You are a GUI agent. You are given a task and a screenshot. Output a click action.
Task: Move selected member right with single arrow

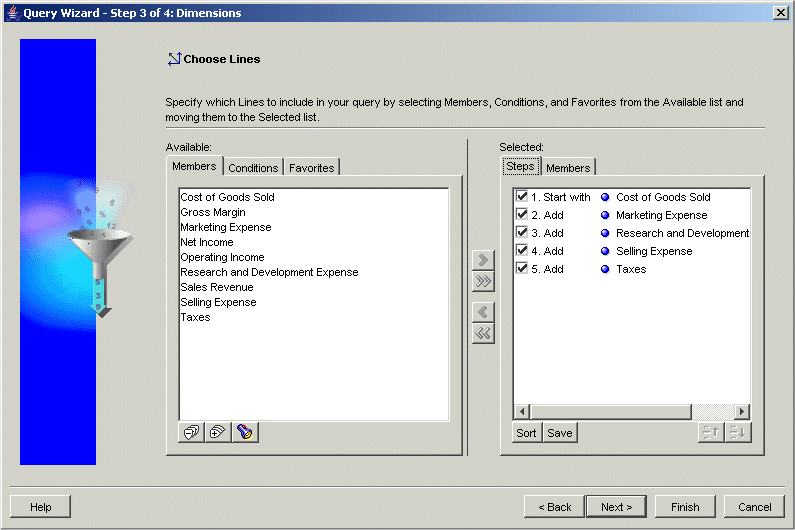point(483,260)
